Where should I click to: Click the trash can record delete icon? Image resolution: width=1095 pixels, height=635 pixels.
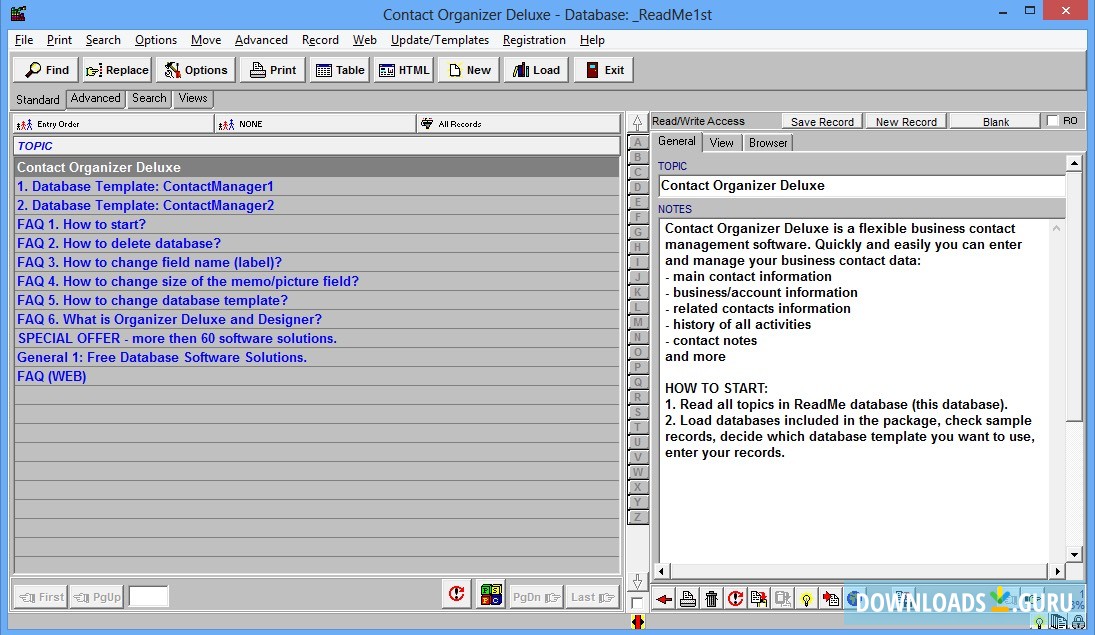(x=712, y=598)
